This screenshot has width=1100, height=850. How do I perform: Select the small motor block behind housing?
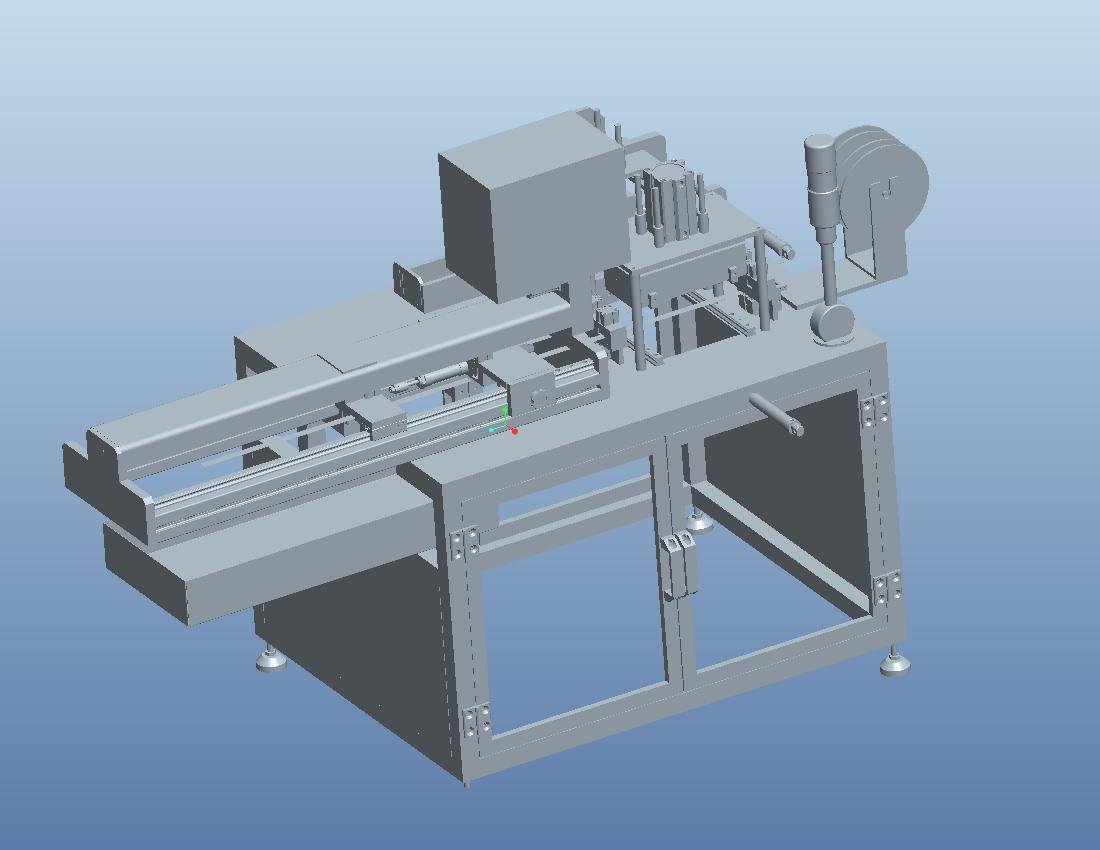[x=424, y=286]
